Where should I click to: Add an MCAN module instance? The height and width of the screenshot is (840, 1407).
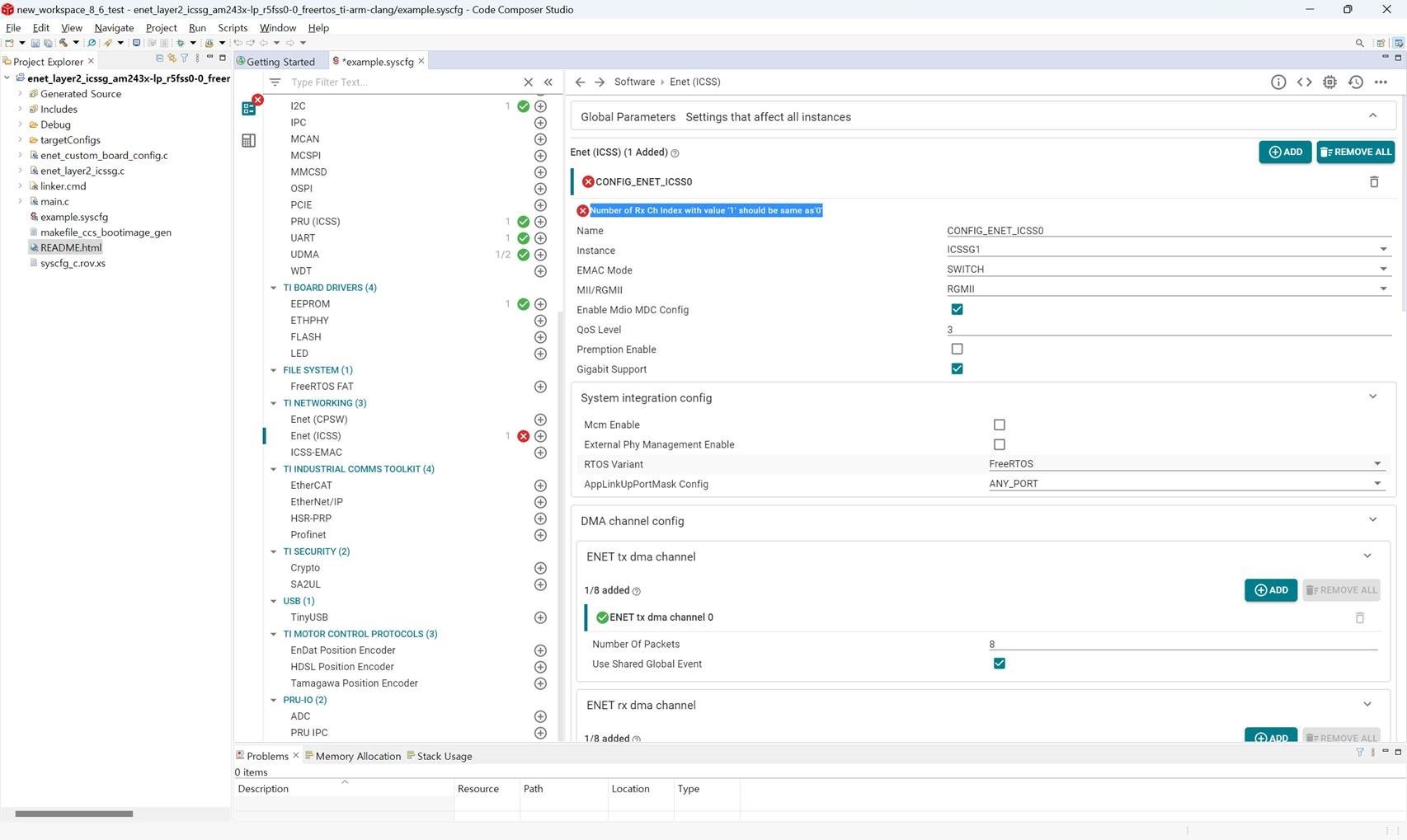[540, 139]
